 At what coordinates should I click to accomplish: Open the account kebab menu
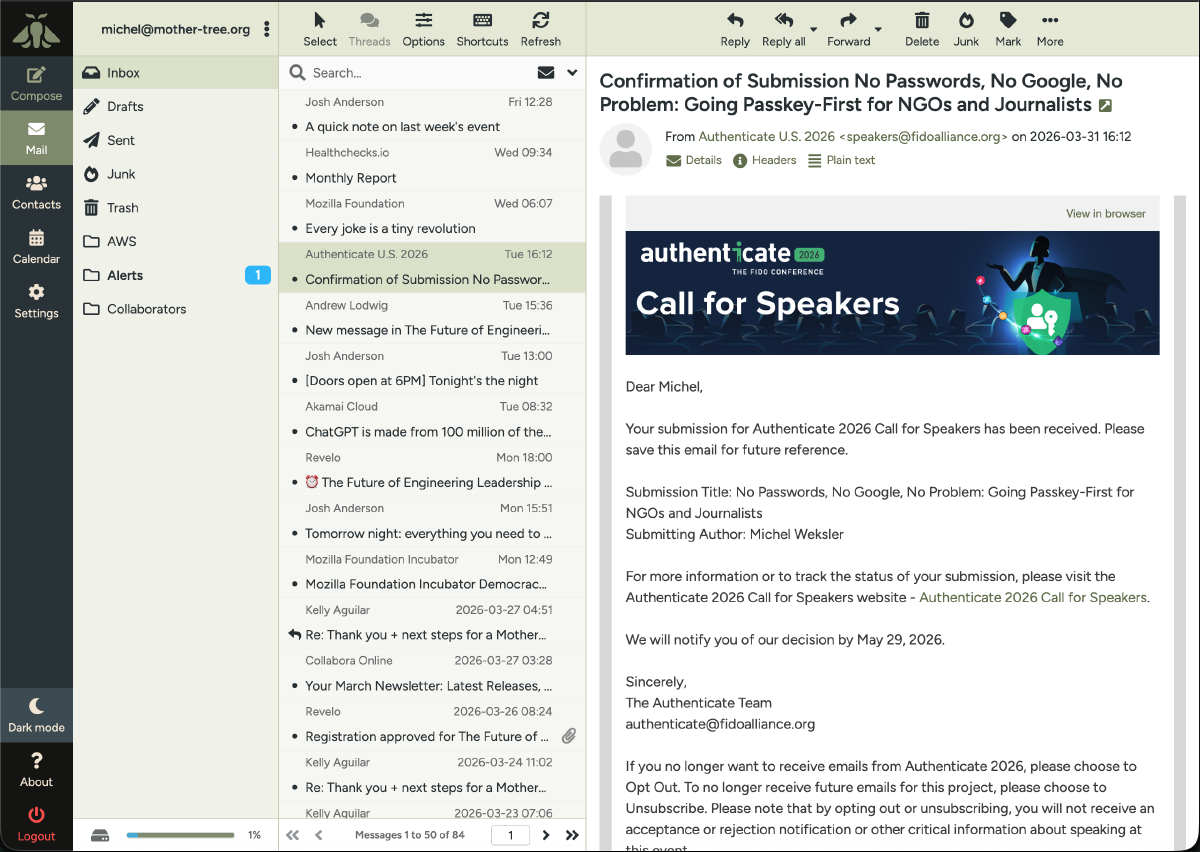tap(267, 29)
